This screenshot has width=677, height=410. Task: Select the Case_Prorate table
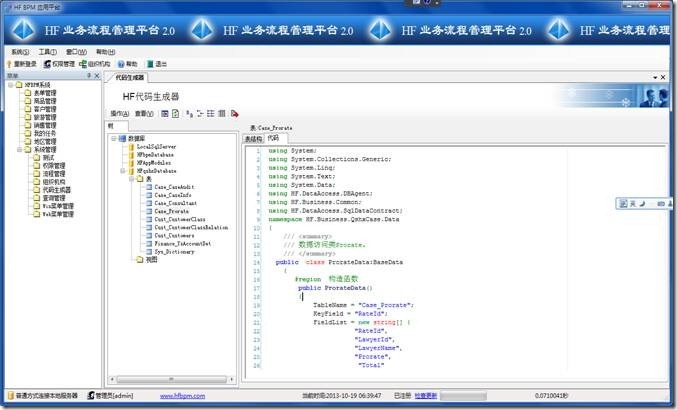tap(168, 211)
